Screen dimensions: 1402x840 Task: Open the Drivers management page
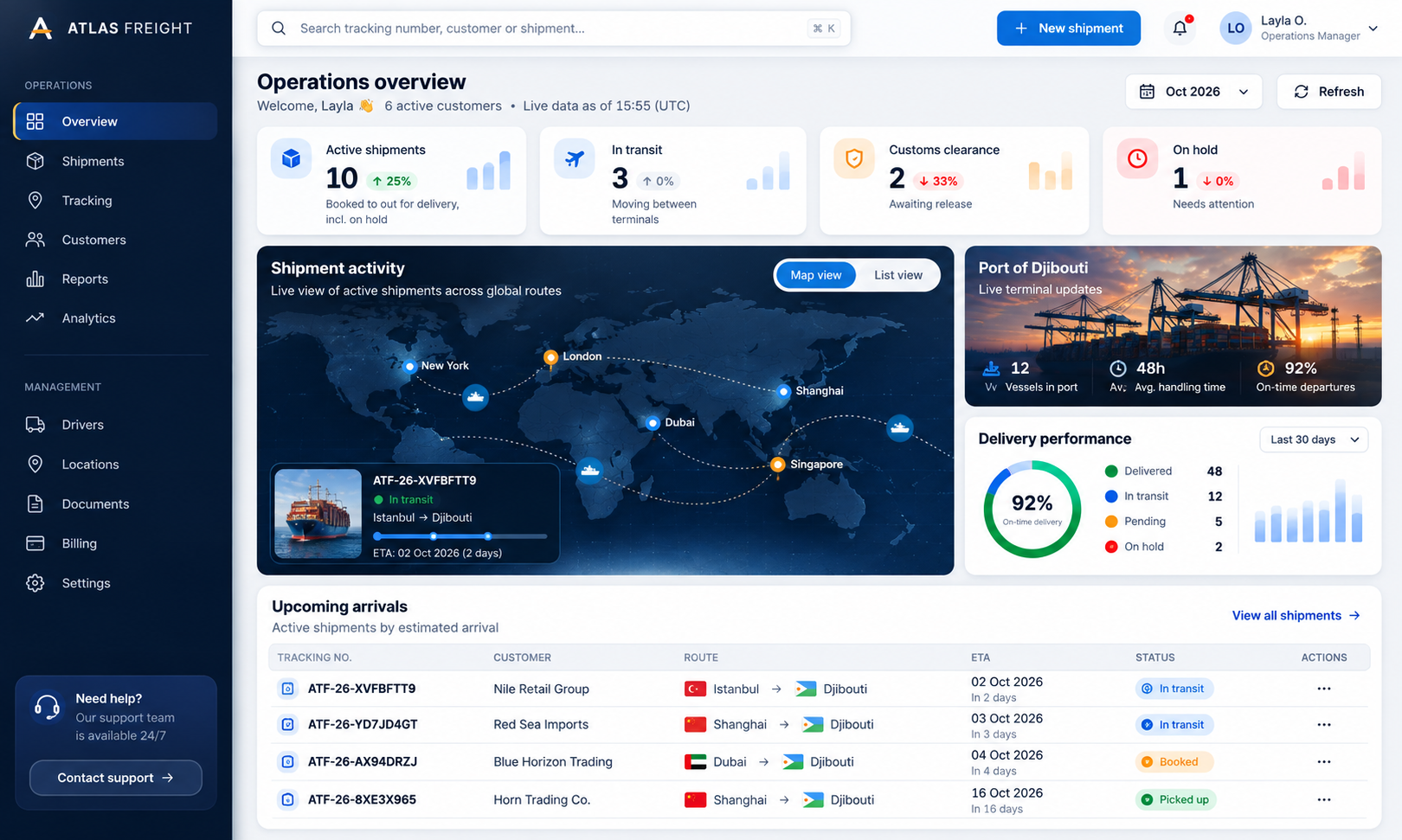115,425
